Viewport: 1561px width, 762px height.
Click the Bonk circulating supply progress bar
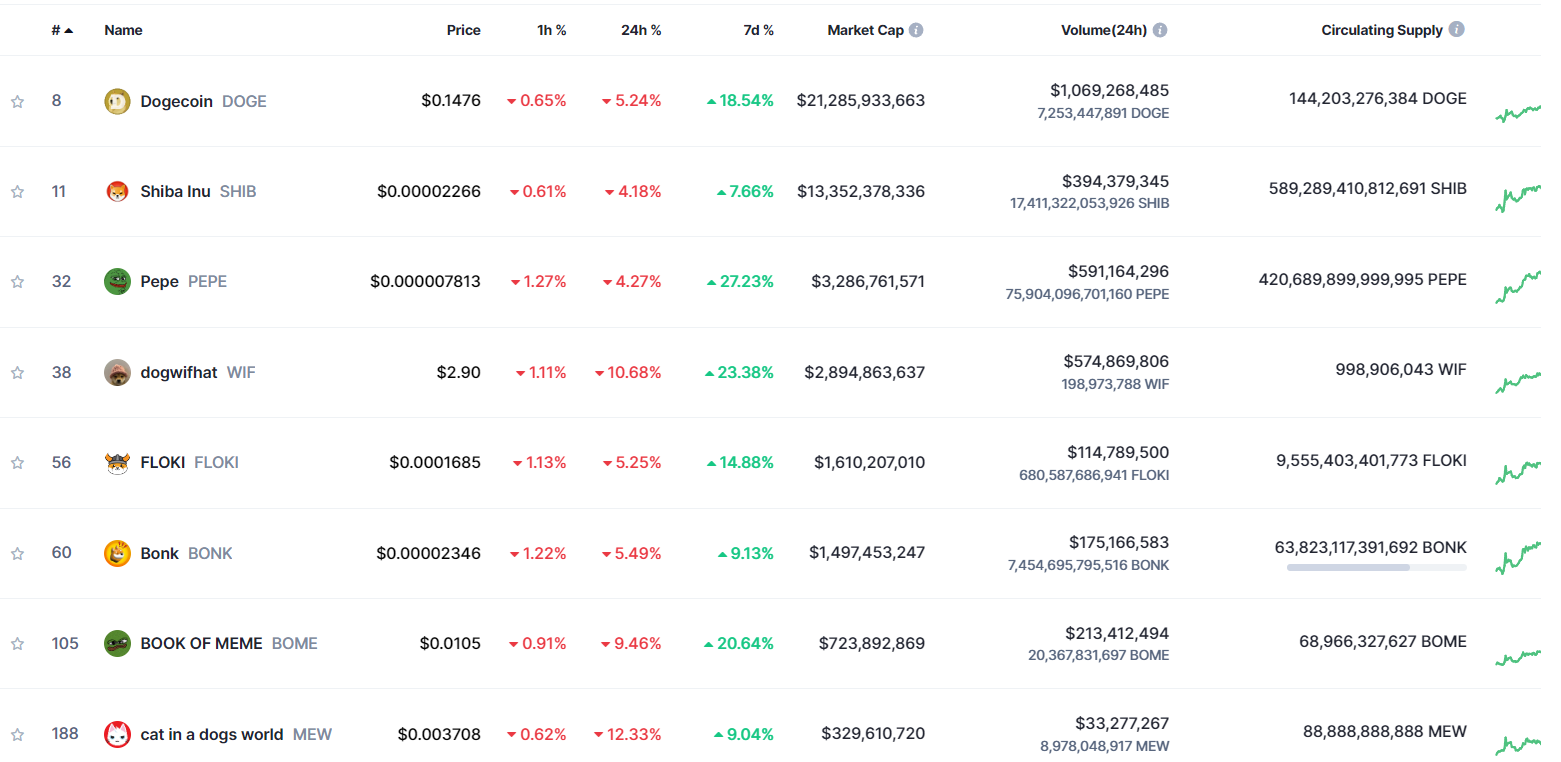point(1376,567)
